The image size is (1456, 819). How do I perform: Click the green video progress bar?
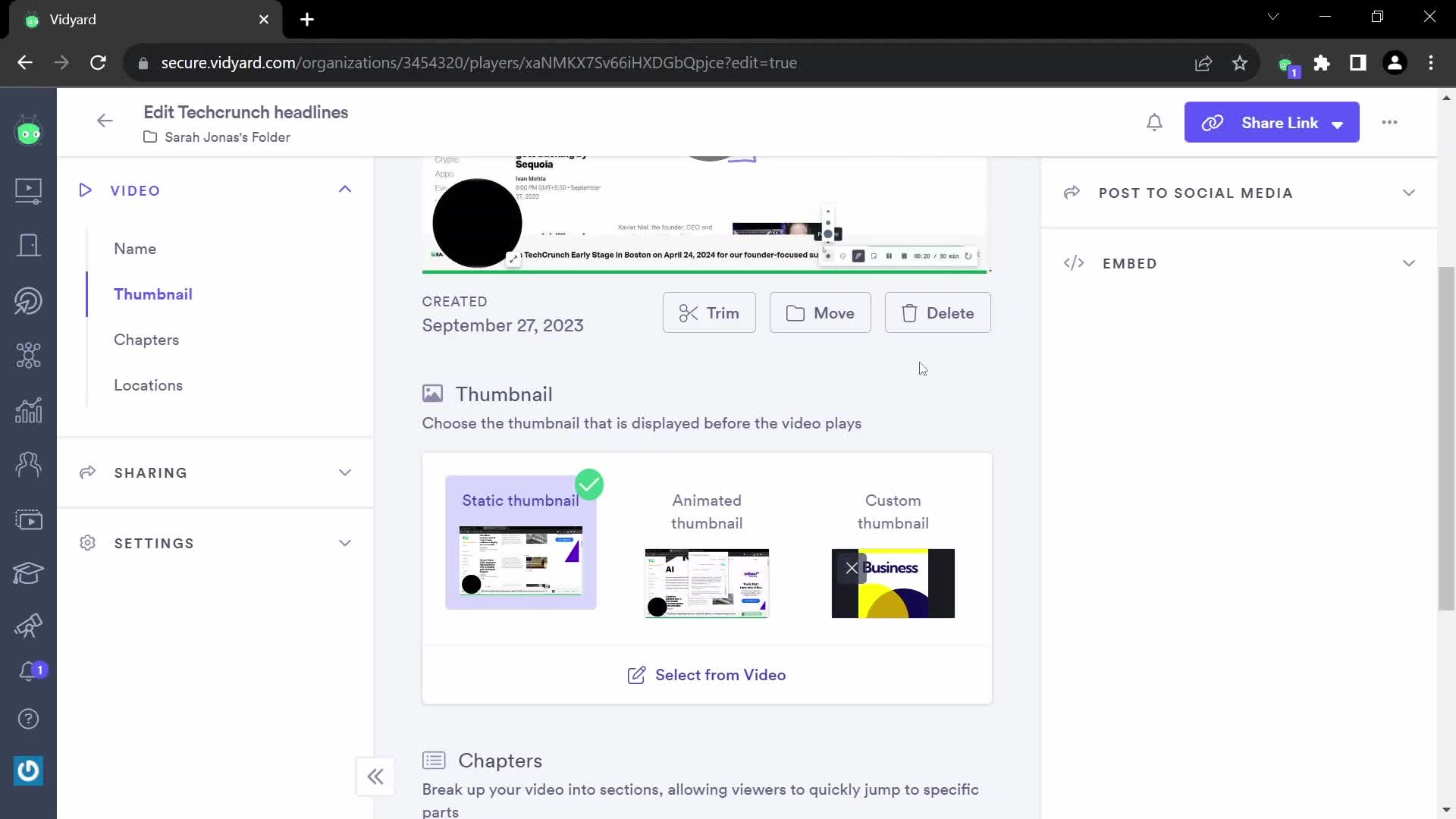click(x=706, y=271)
